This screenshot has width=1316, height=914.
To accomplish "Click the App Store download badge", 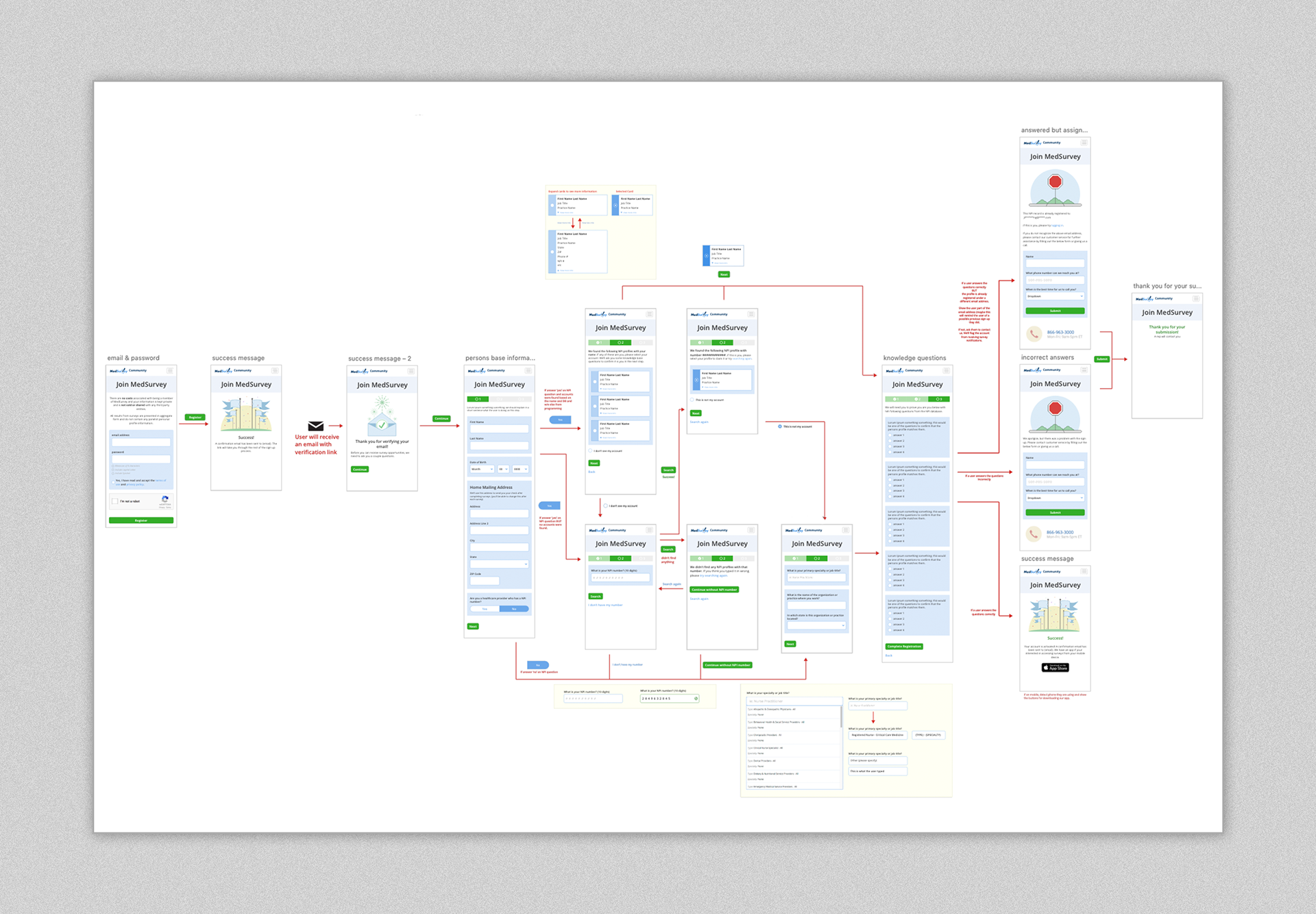I will (x=1055, y=667).
